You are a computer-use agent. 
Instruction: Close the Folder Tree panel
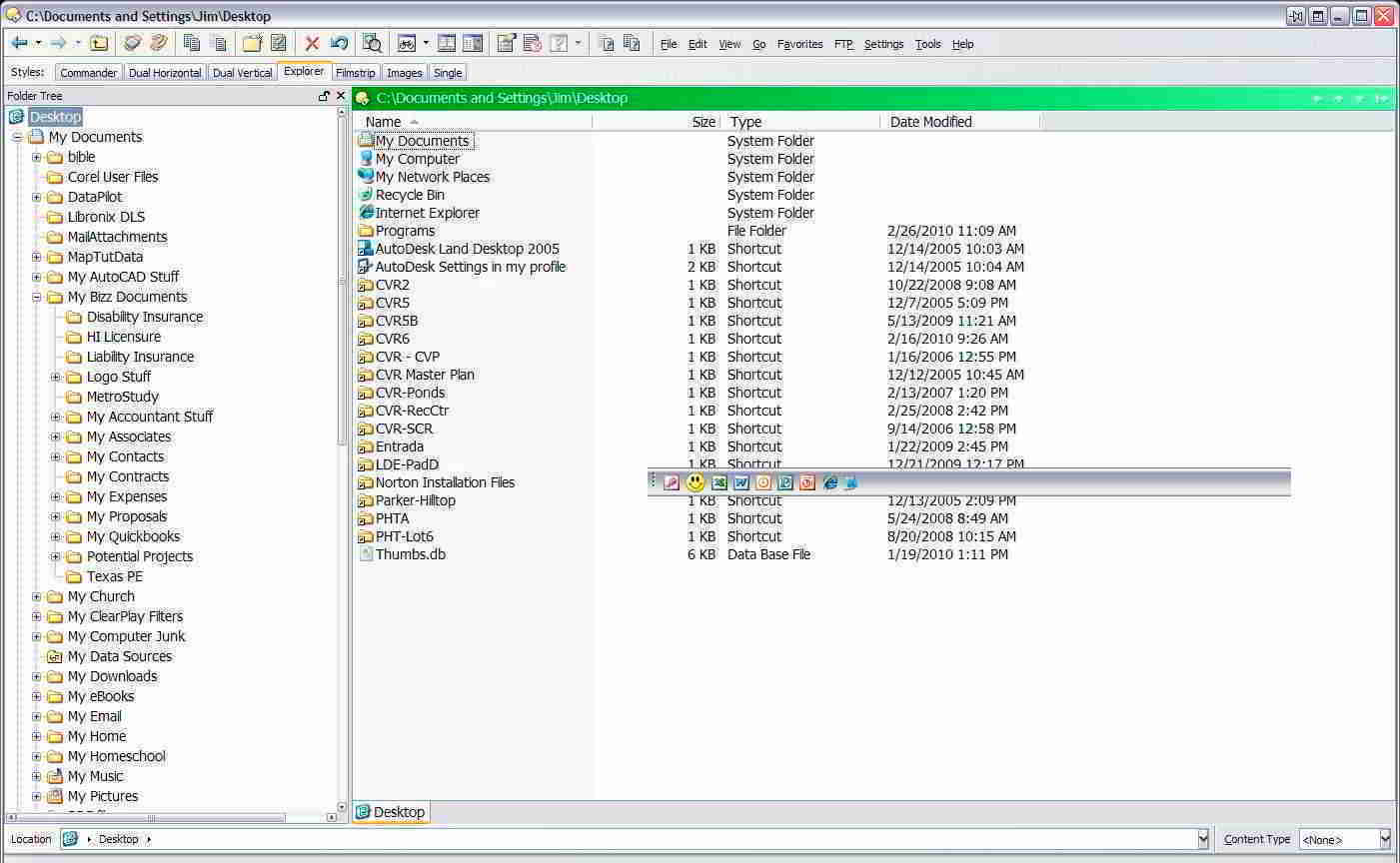[x=340, y=96]
